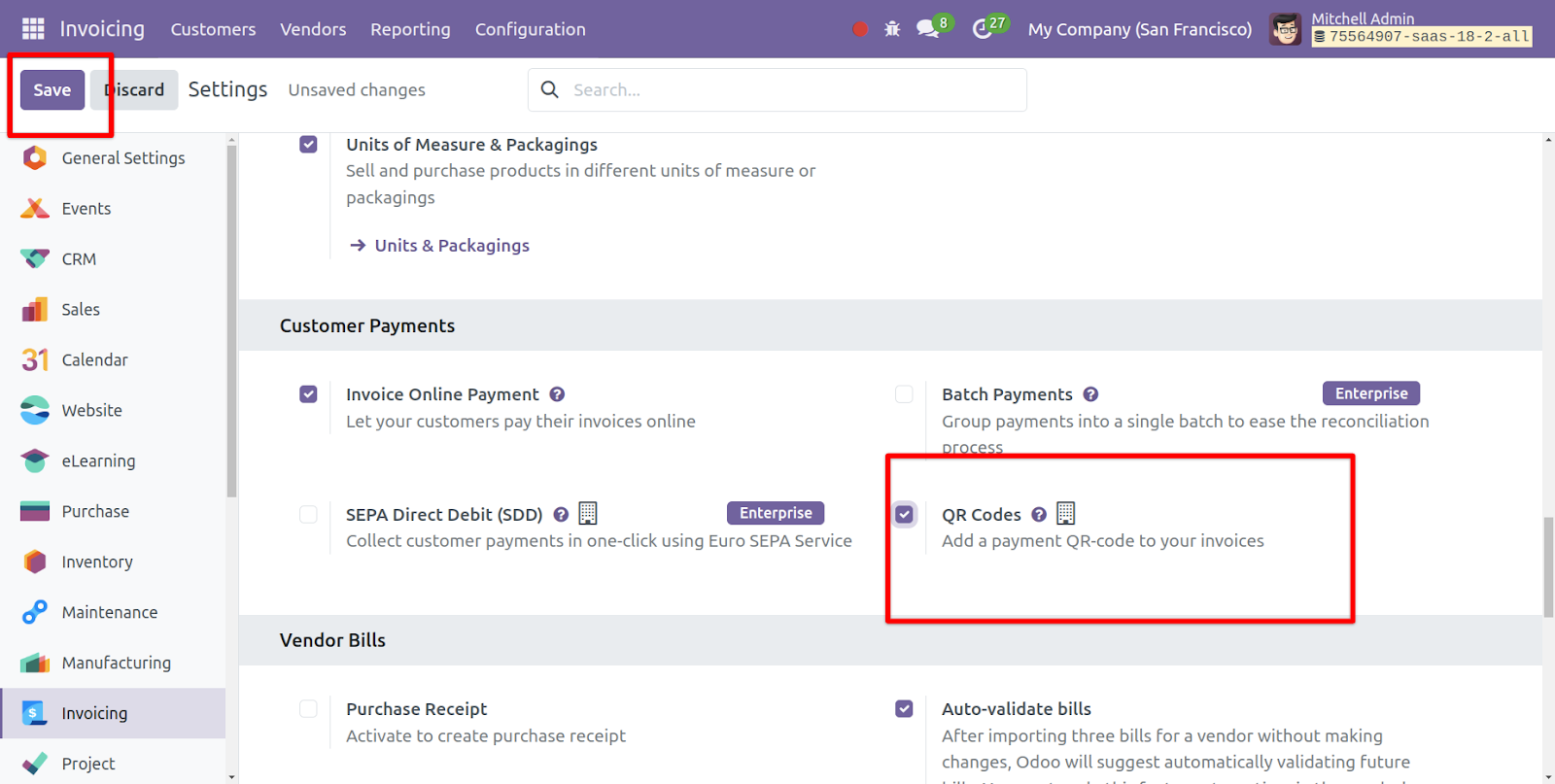
Task: Click the Unsaved changes status text
Action: pyautogui.click(x=357, y=89)
